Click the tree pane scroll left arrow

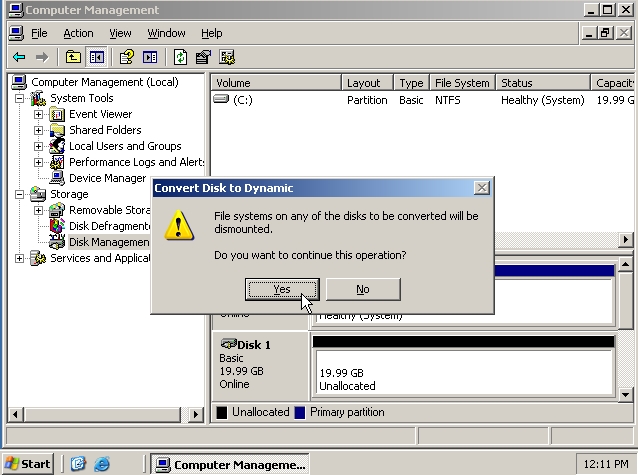click(15, 415)
